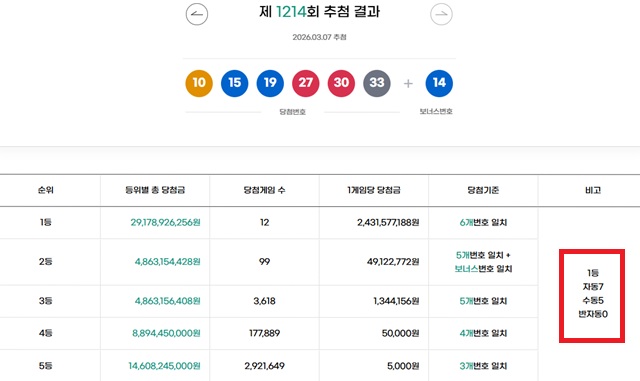Click the 1st prize total 29,178,926,256원

(x=165, y=223)
